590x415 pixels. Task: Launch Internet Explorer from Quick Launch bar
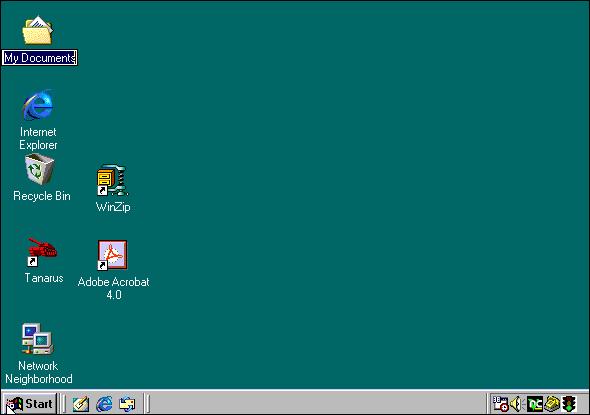click(x=104, y=404)
